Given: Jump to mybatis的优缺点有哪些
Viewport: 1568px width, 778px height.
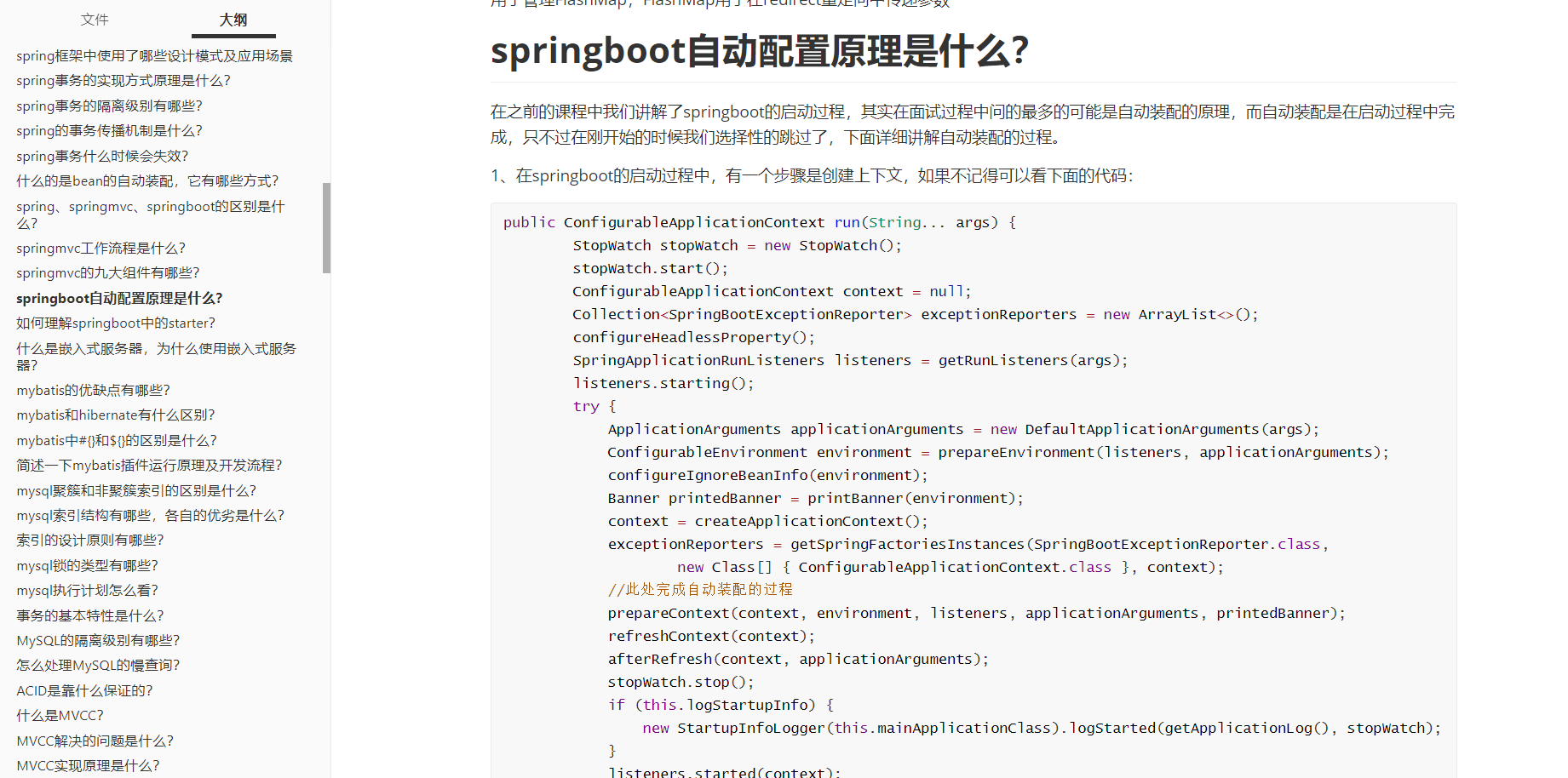Looking at the screenshot, I should [x=93, y=391].
